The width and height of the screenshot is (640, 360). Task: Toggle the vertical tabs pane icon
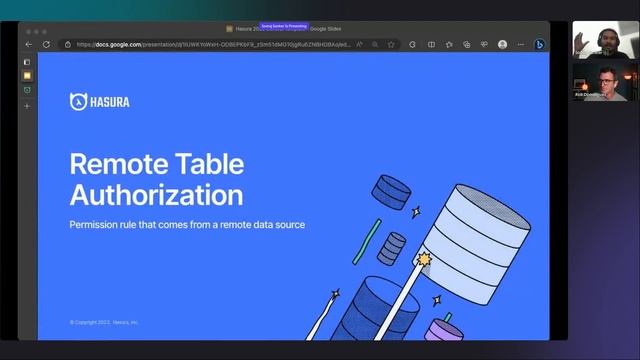pyautogui.click(x=27, y=62)
